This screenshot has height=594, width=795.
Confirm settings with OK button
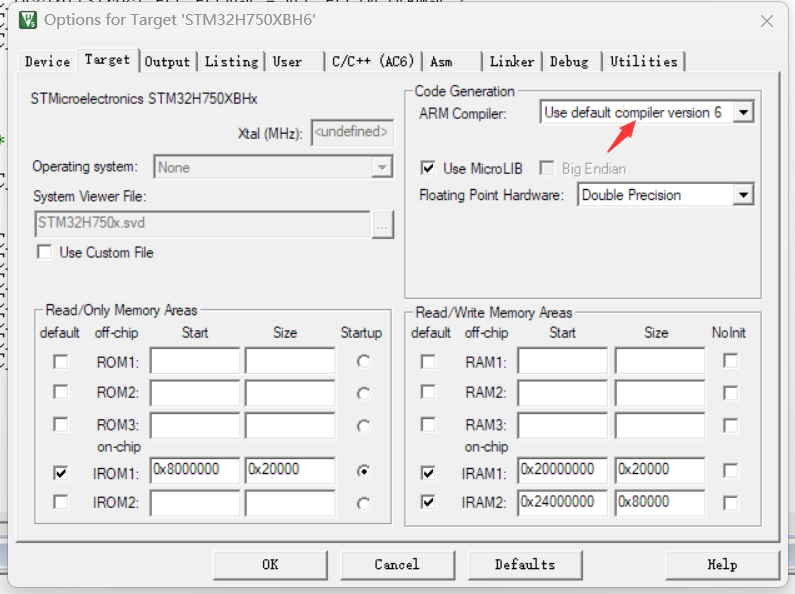[270, 565]
